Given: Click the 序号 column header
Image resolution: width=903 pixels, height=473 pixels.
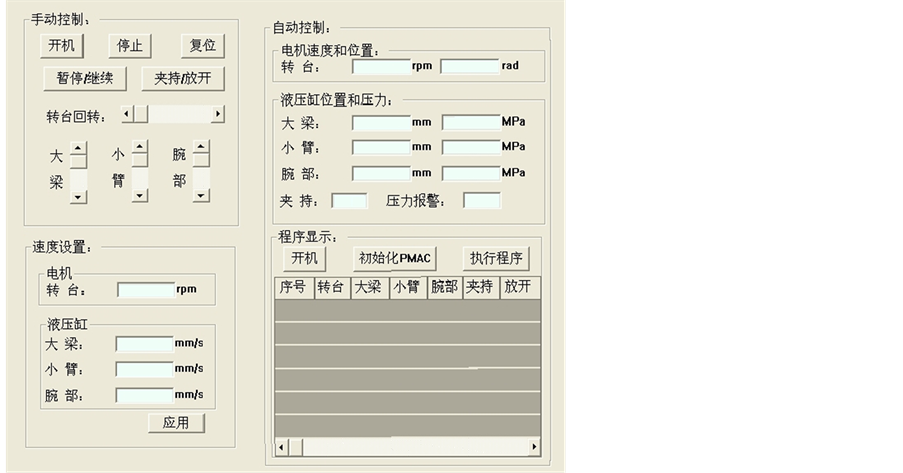Looking at the screenshot, I should click(293, 287).
